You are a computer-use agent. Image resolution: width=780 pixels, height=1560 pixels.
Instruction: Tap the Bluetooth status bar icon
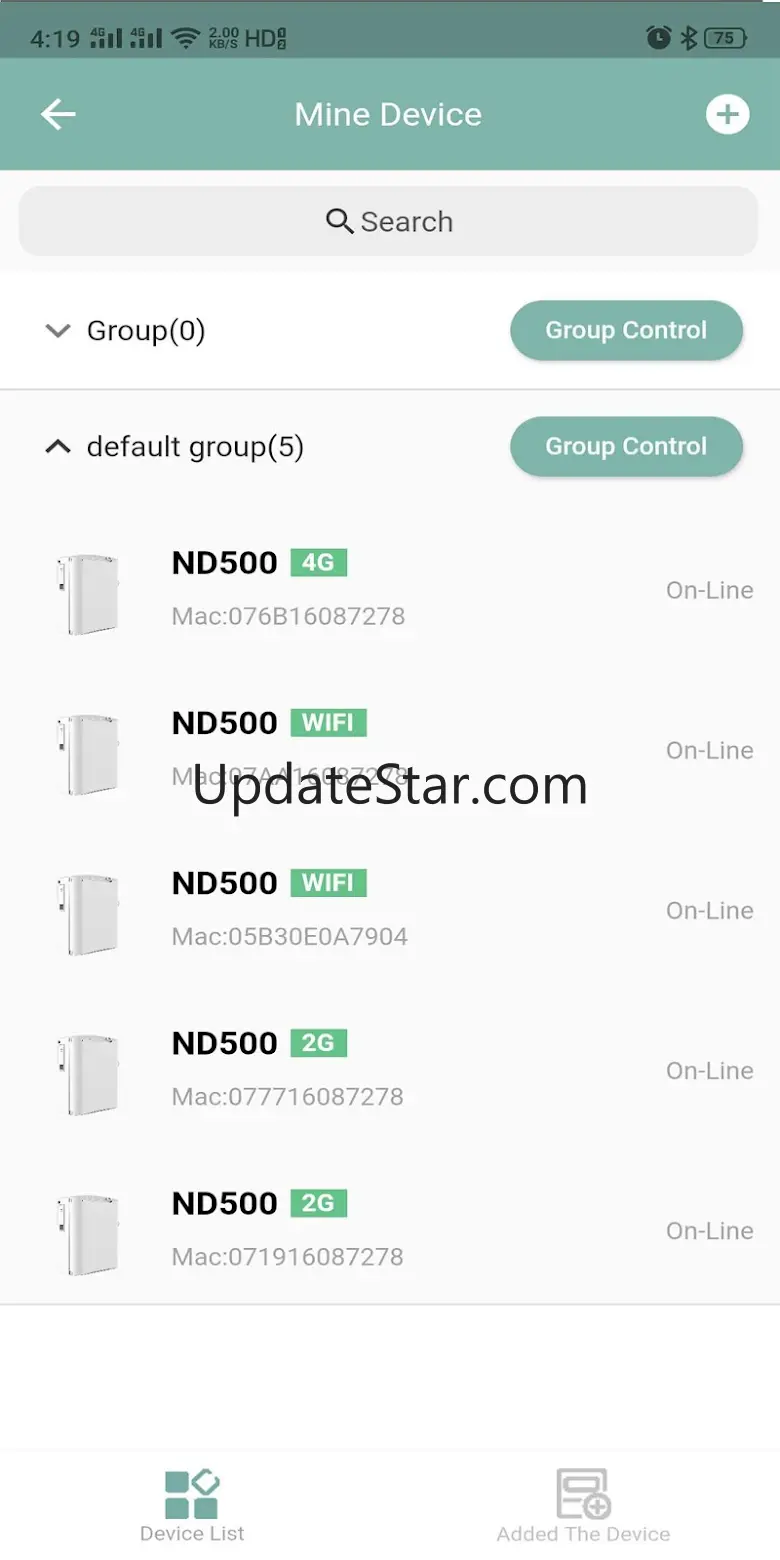[x=688, y=38]
